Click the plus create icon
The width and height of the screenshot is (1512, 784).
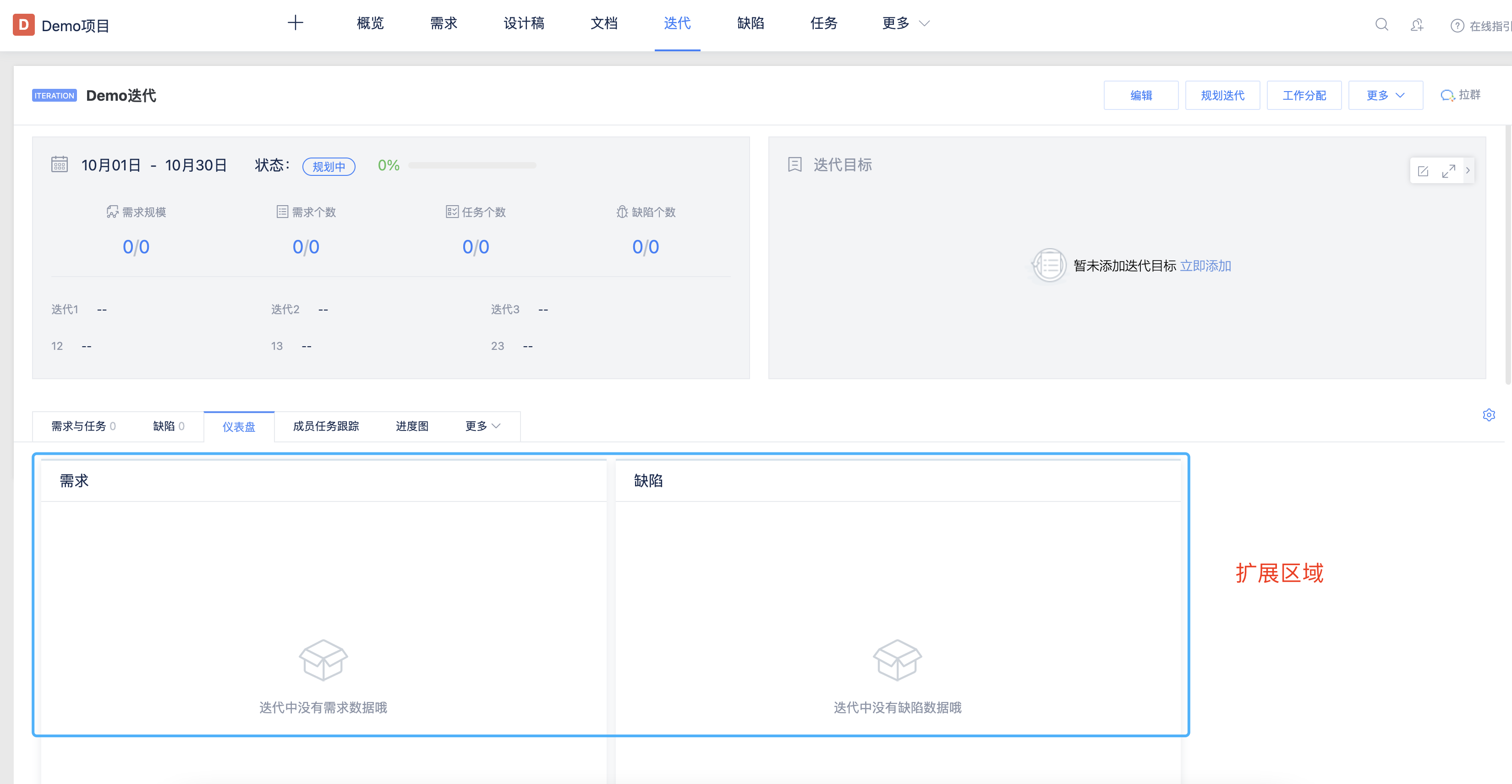point(295,23)
